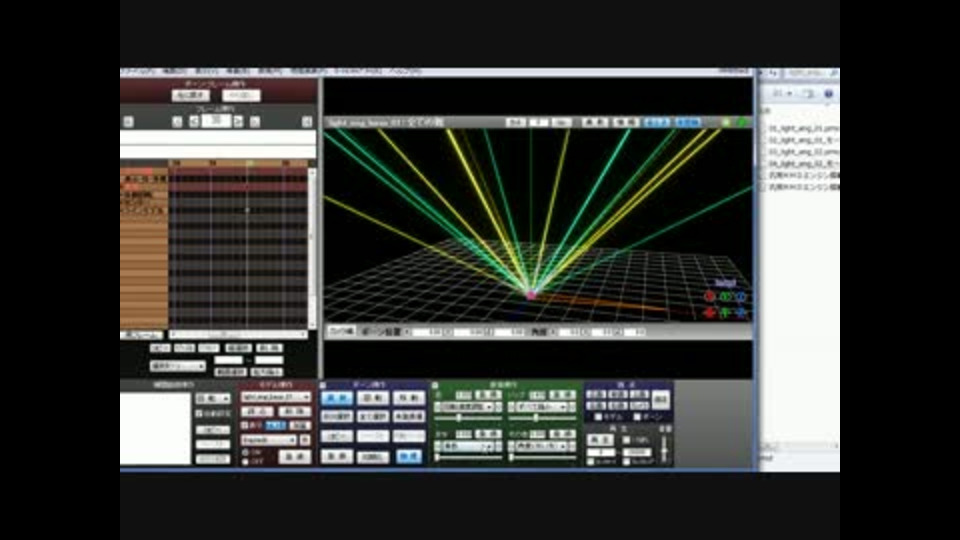
Task: Click the local button below viewport
Action: click(342, 331)
